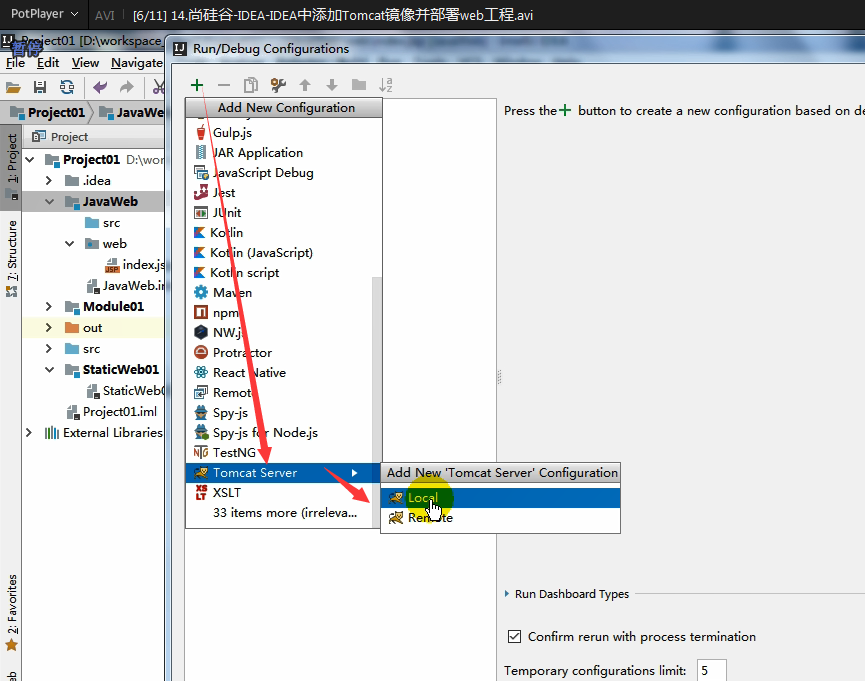Click the Synchronize icon in IDEA toolbar
Viewport: 865px width, 681px height.
pos(67,87)
